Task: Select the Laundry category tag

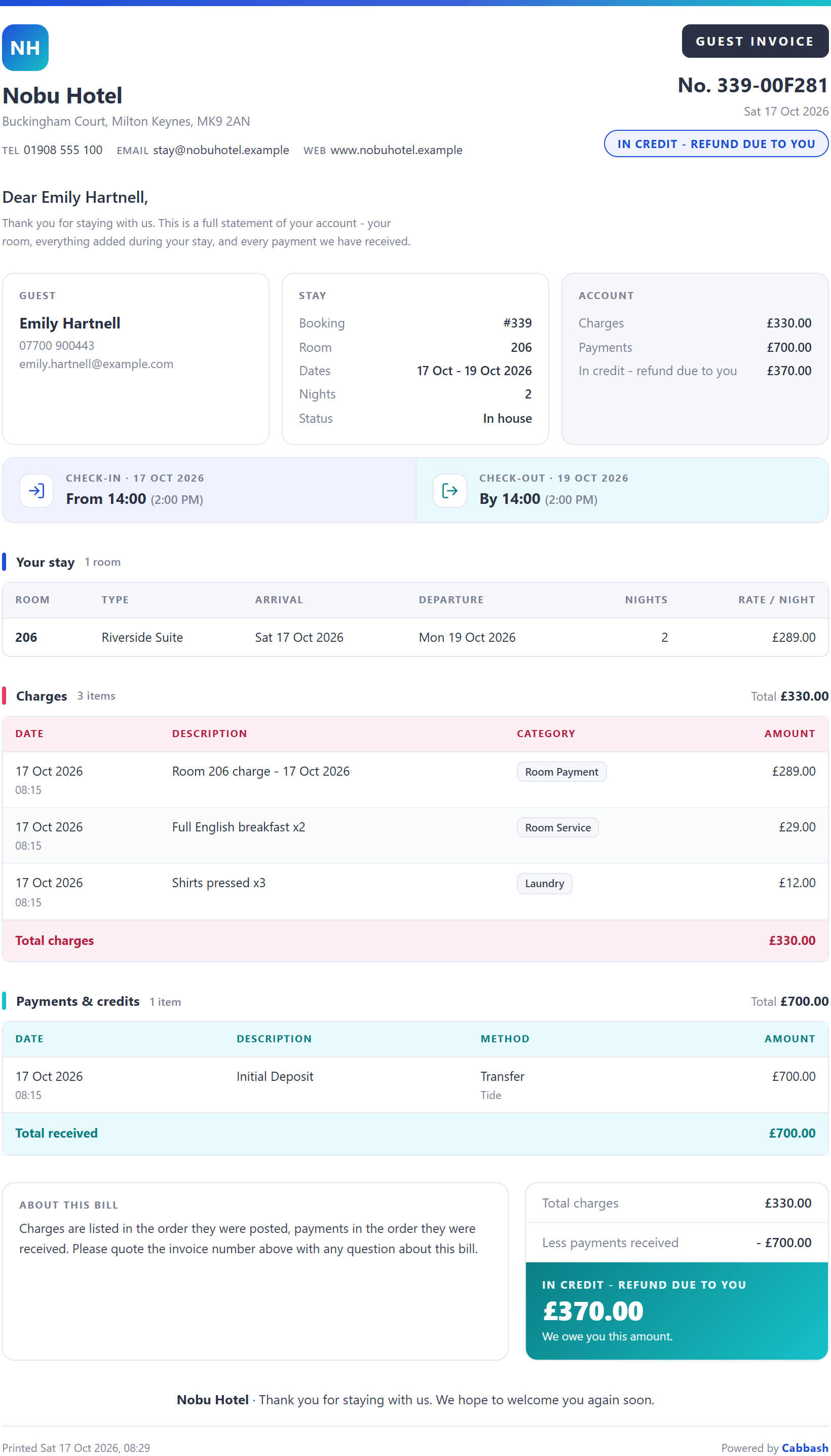Action: (544, 883)
